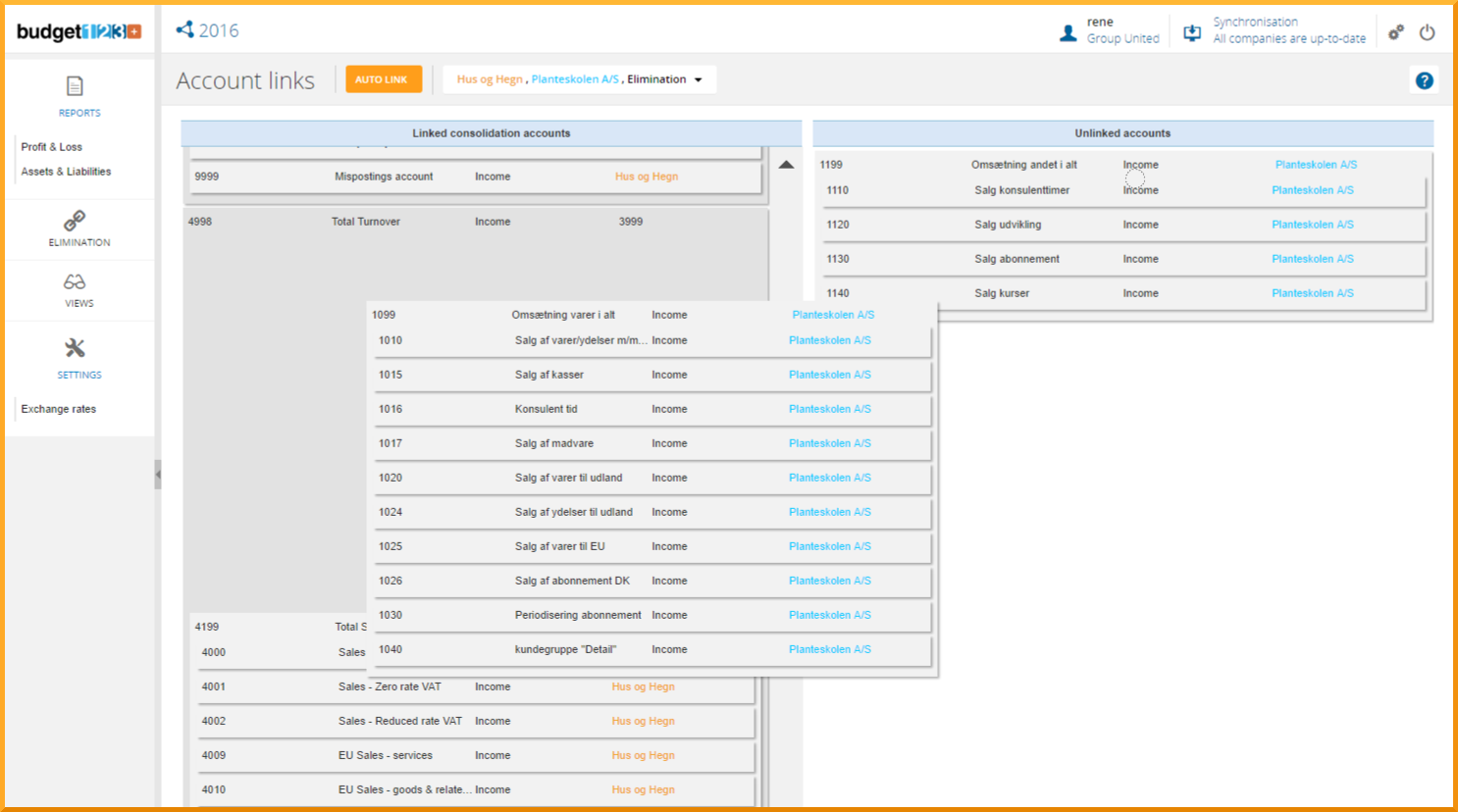Click the blue help question mark icon
Viewport: 1458px width, 812px height.
tap(1424, 80)
